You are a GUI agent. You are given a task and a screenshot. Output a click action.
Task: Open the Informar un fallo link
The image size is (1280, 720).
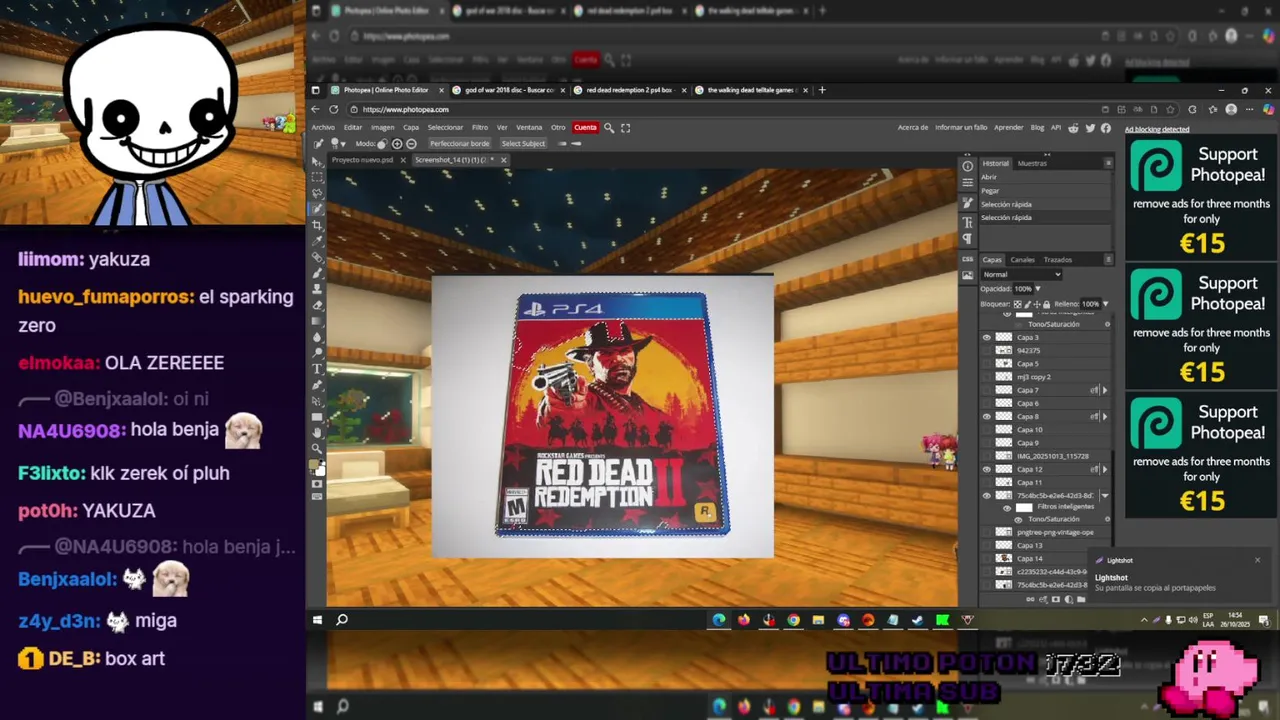(961, 128)
